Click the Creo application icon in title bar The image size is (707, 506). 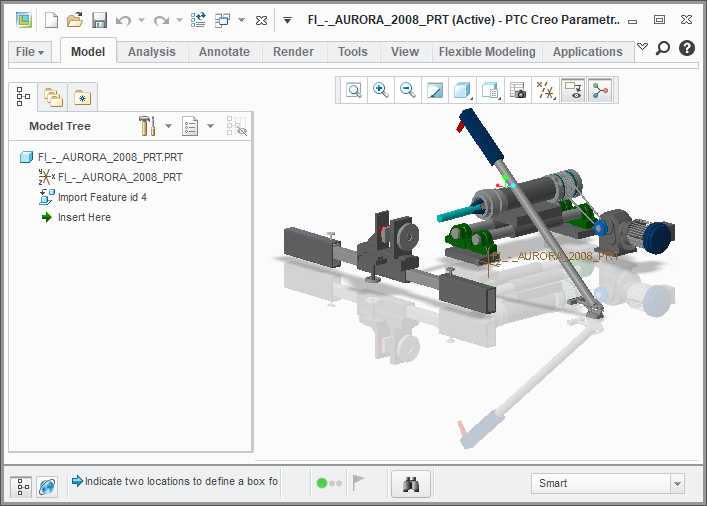click(x=23, y=20)
